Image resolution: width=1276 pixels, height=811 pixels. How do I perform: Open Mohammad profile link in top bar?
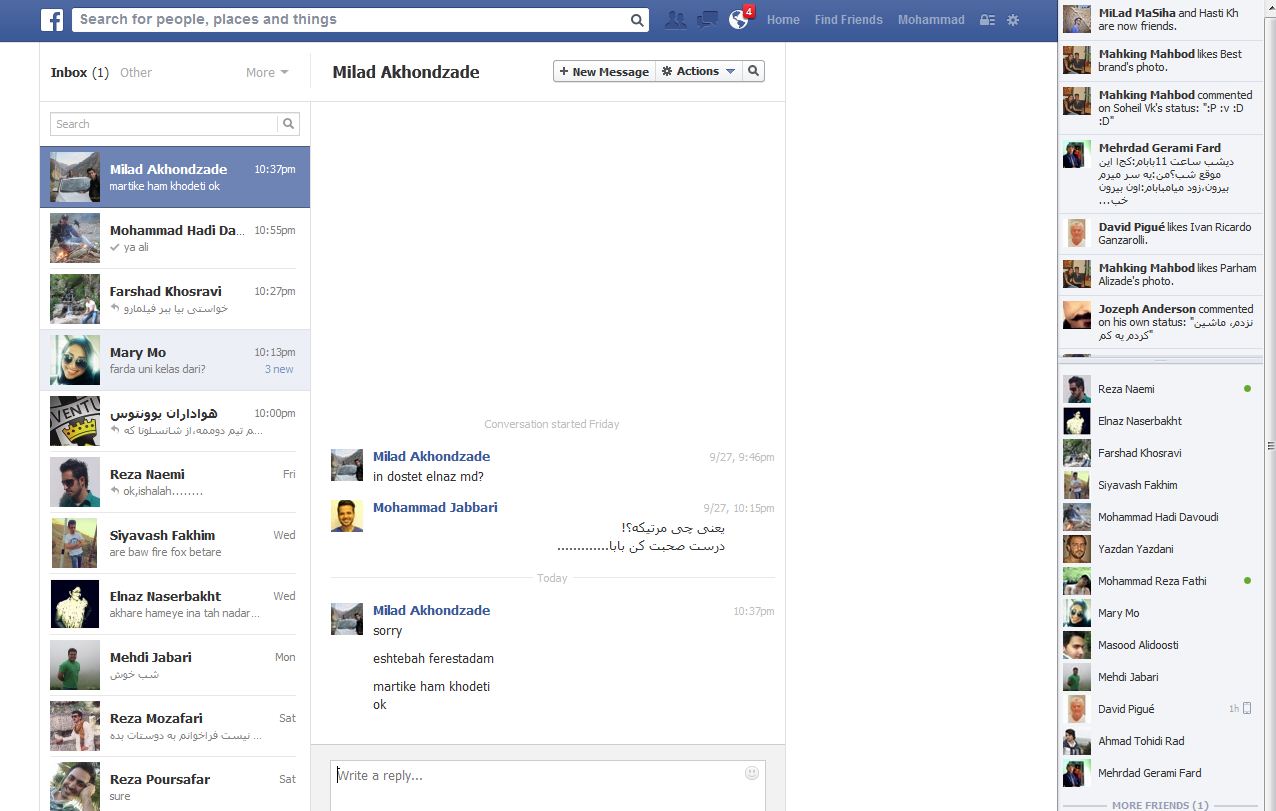coord(931,20)
